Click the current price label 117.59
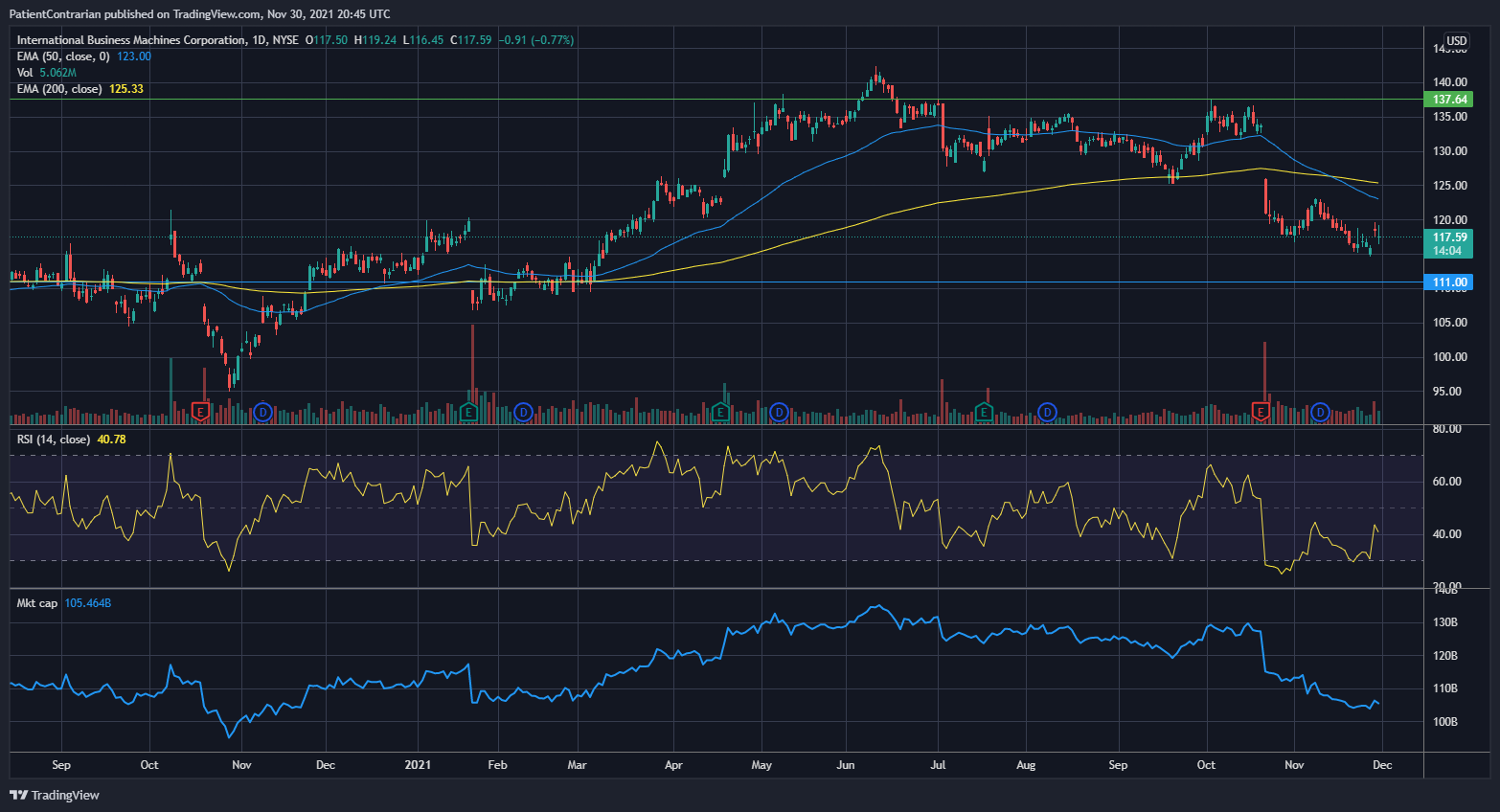Viewport: 1500px width, 812px height. click(1449, 237)
